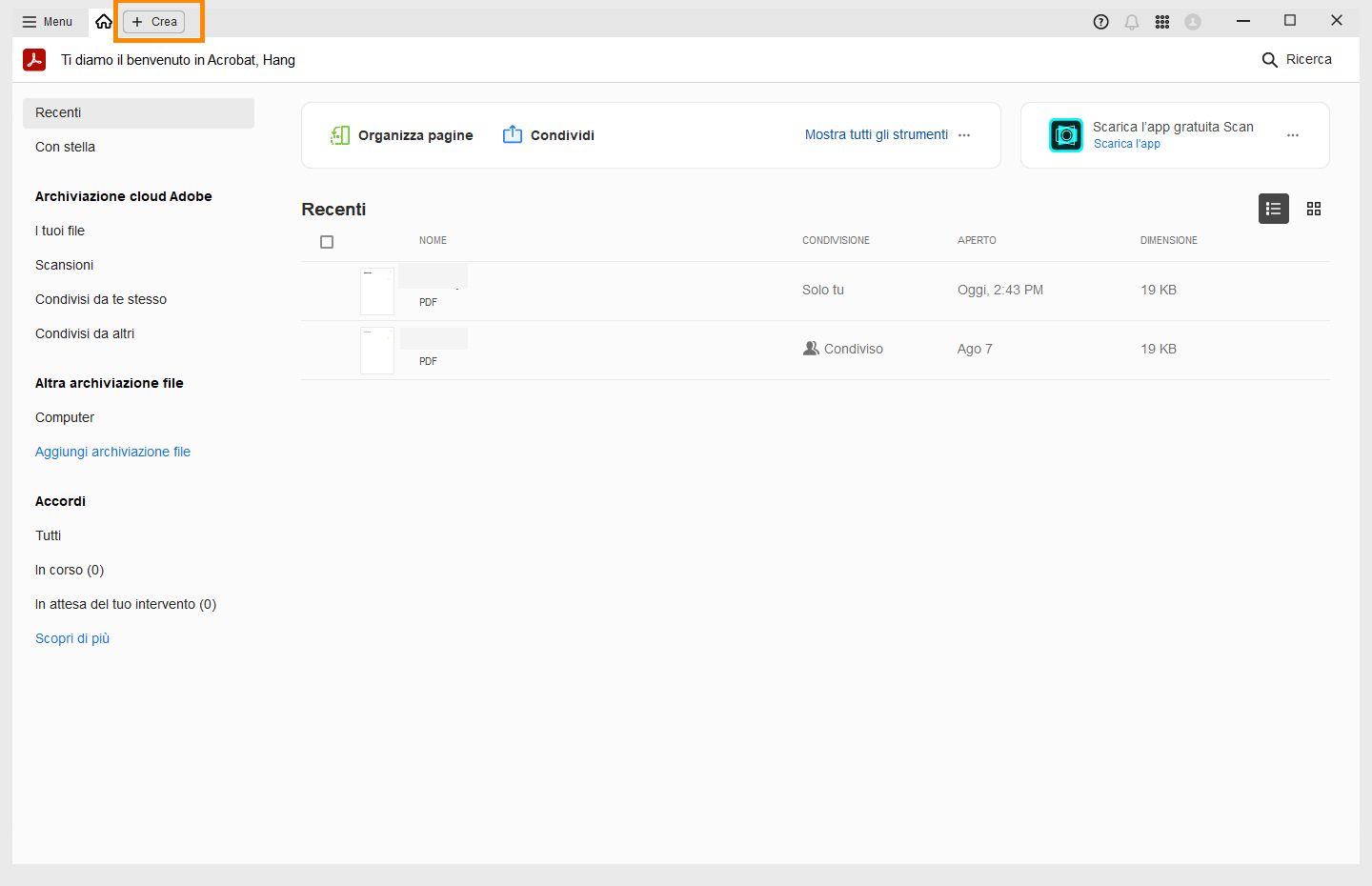This screenshot has height=886, width=1372.
Task: Open the user profile avatar icon
Action: 1193,22
